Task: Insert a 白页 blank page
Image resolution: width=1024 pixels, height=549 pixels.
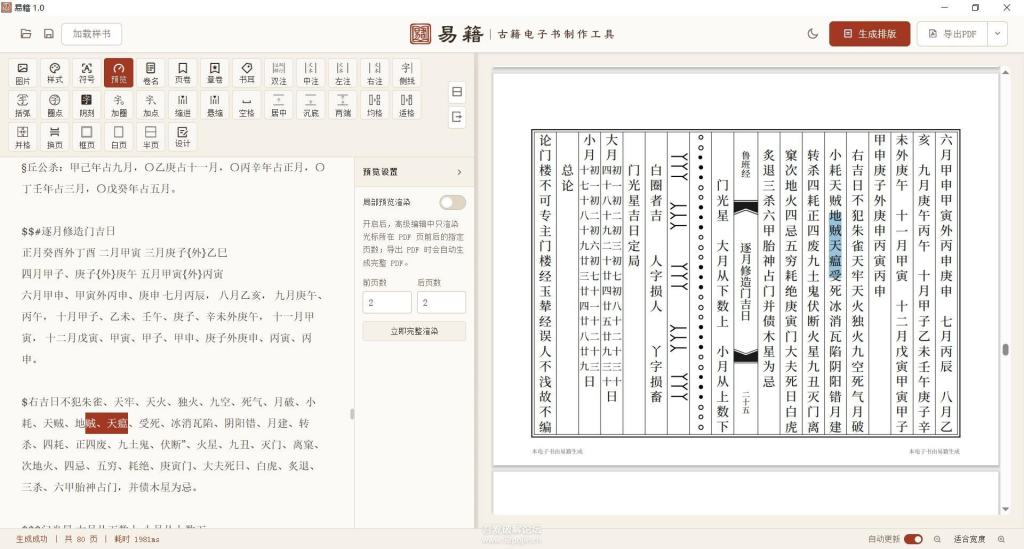Action: (119, 136)
